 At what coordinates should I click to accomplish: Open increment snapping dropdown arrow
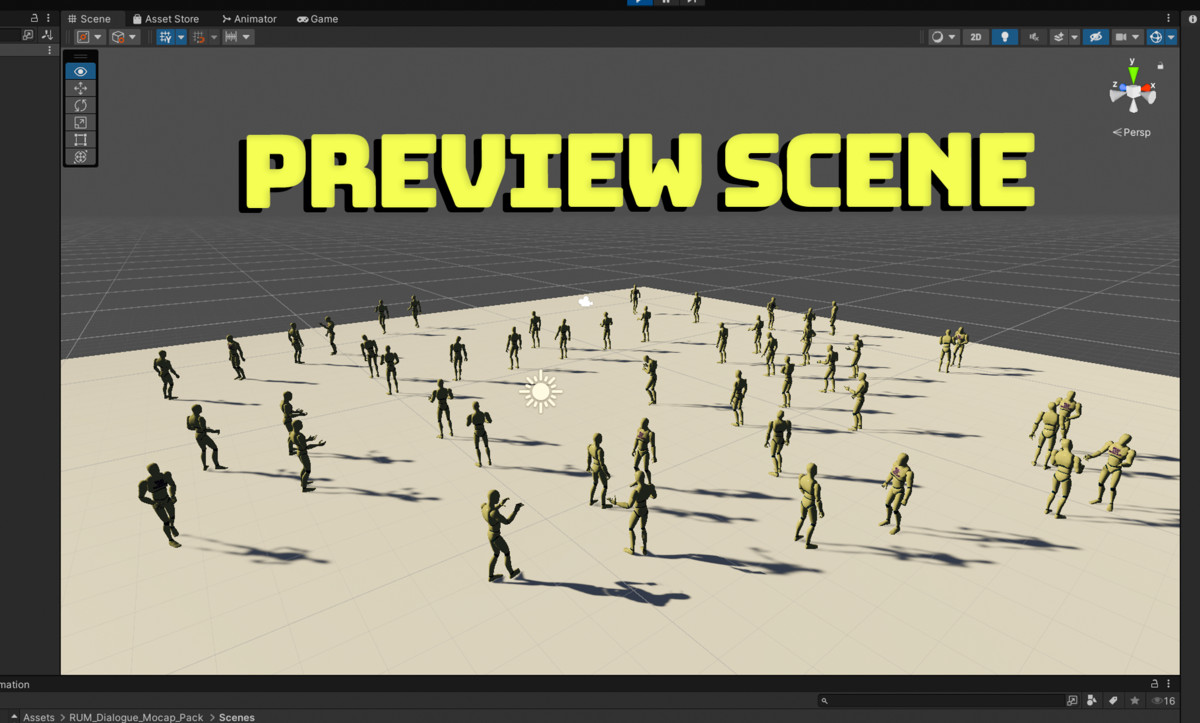(246, 37)
